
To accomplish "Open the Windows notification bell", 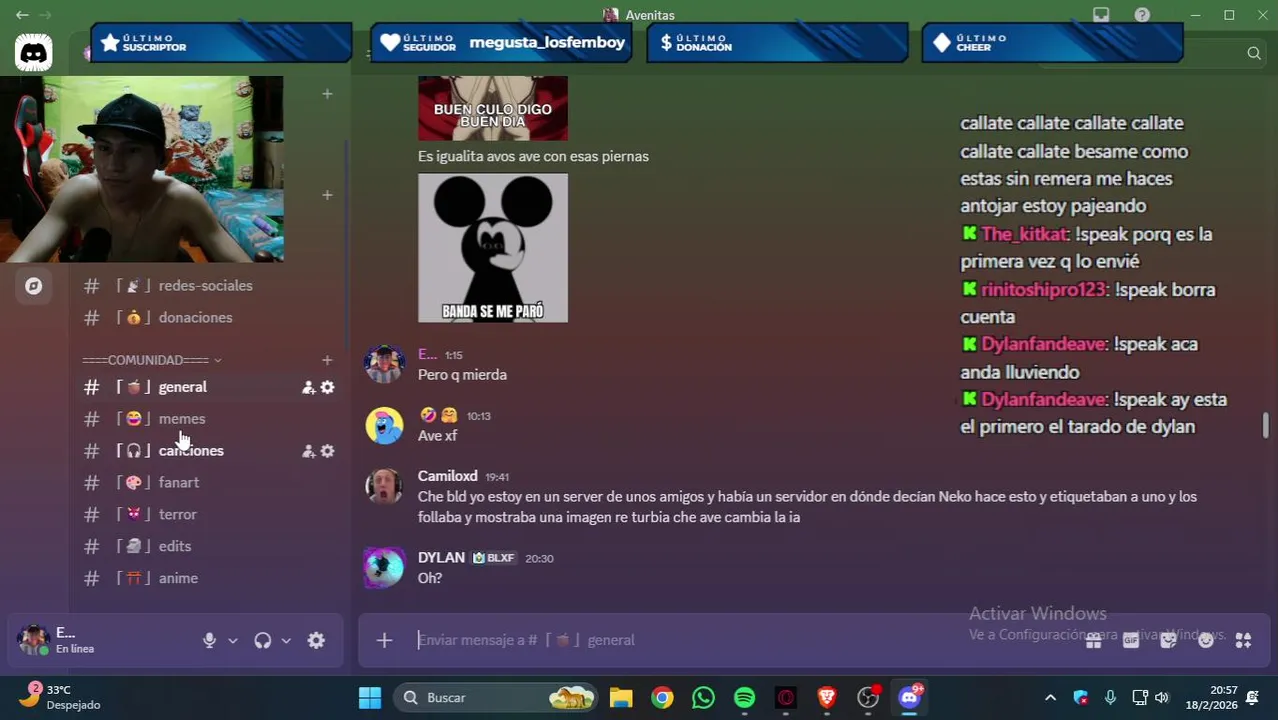I will tap(1252, 698).
